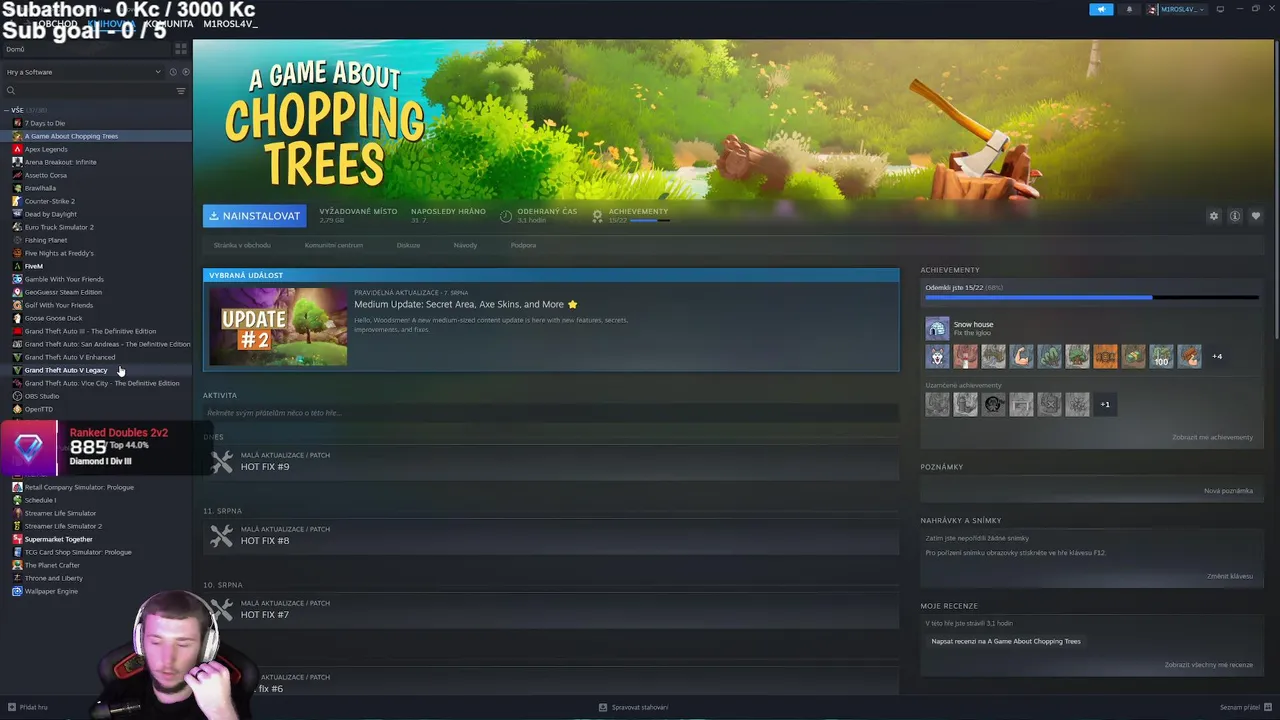1280x720 pixels.
Task: Go to the OBCHOD store tab
Action: [56, 24]
